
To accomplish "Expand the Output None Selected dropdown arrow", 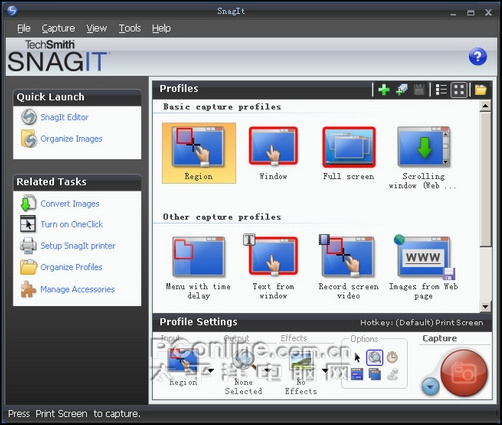I will [x=267, y=371].
